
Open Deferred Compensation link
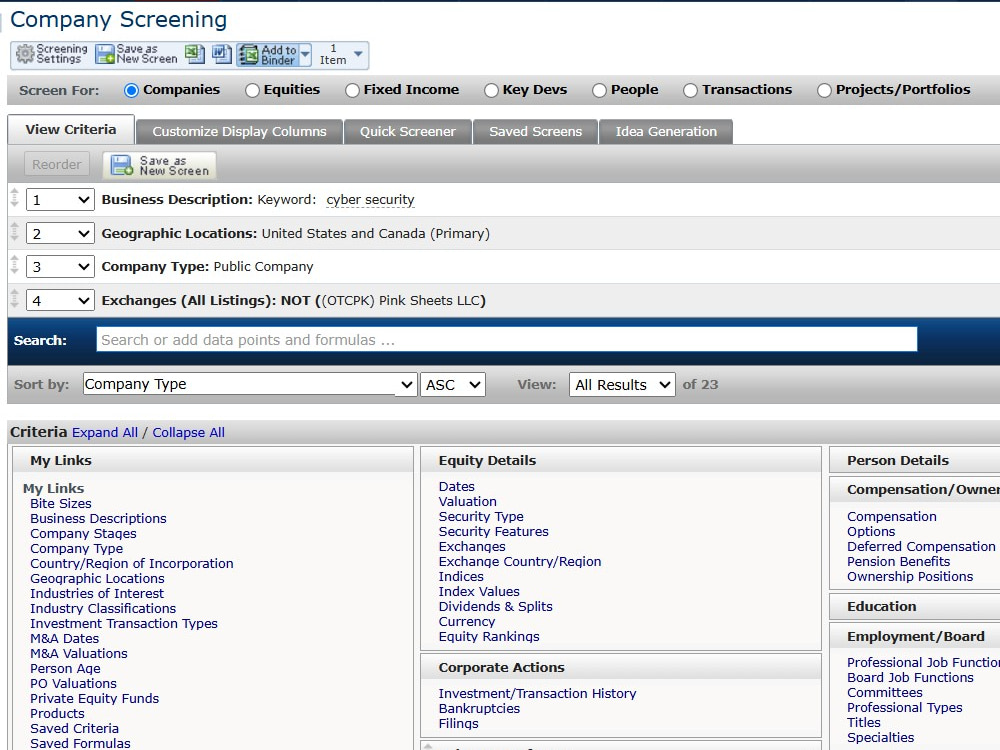921,547
